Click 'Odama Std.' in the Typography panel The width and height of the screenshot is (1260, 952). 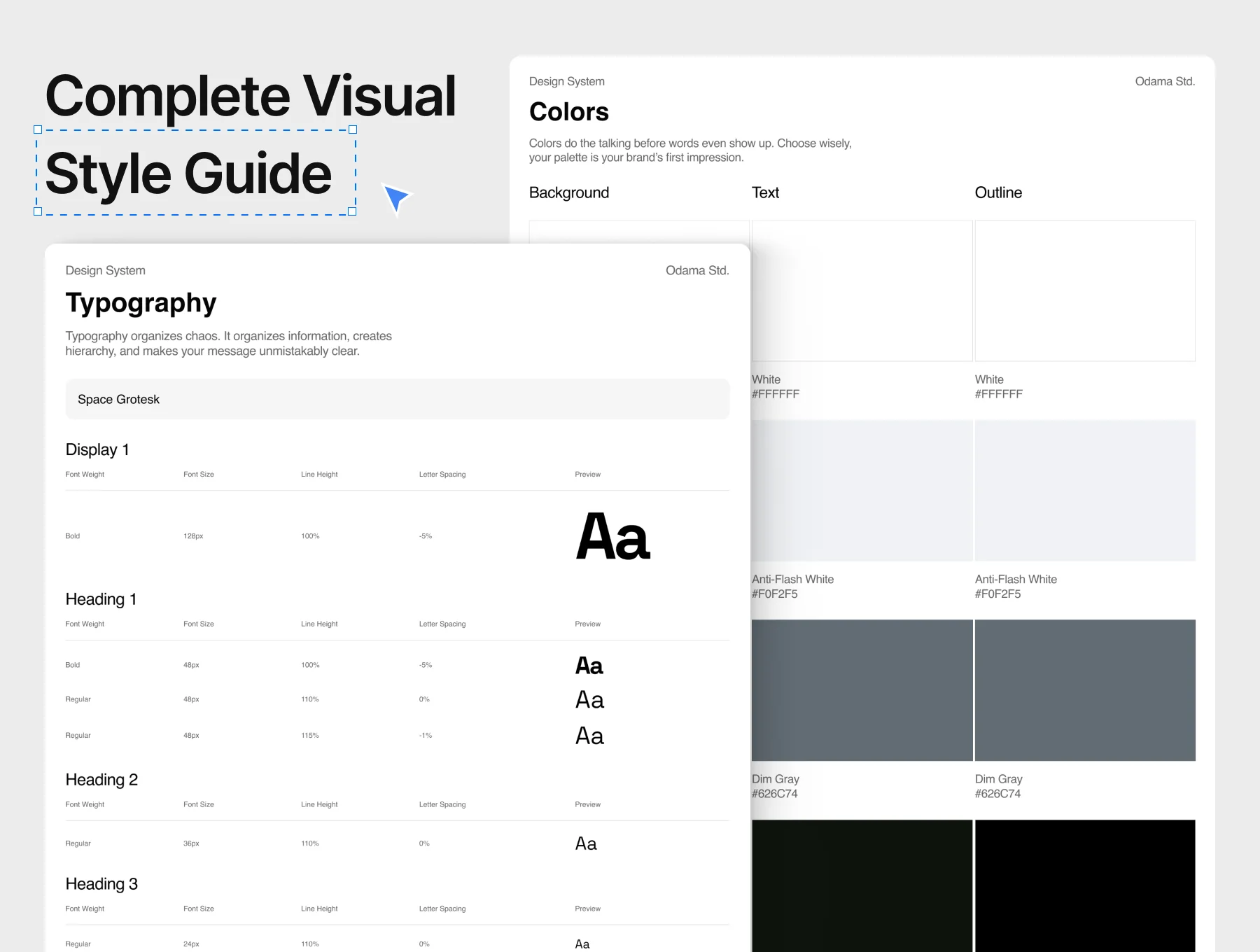coord(697,270)
